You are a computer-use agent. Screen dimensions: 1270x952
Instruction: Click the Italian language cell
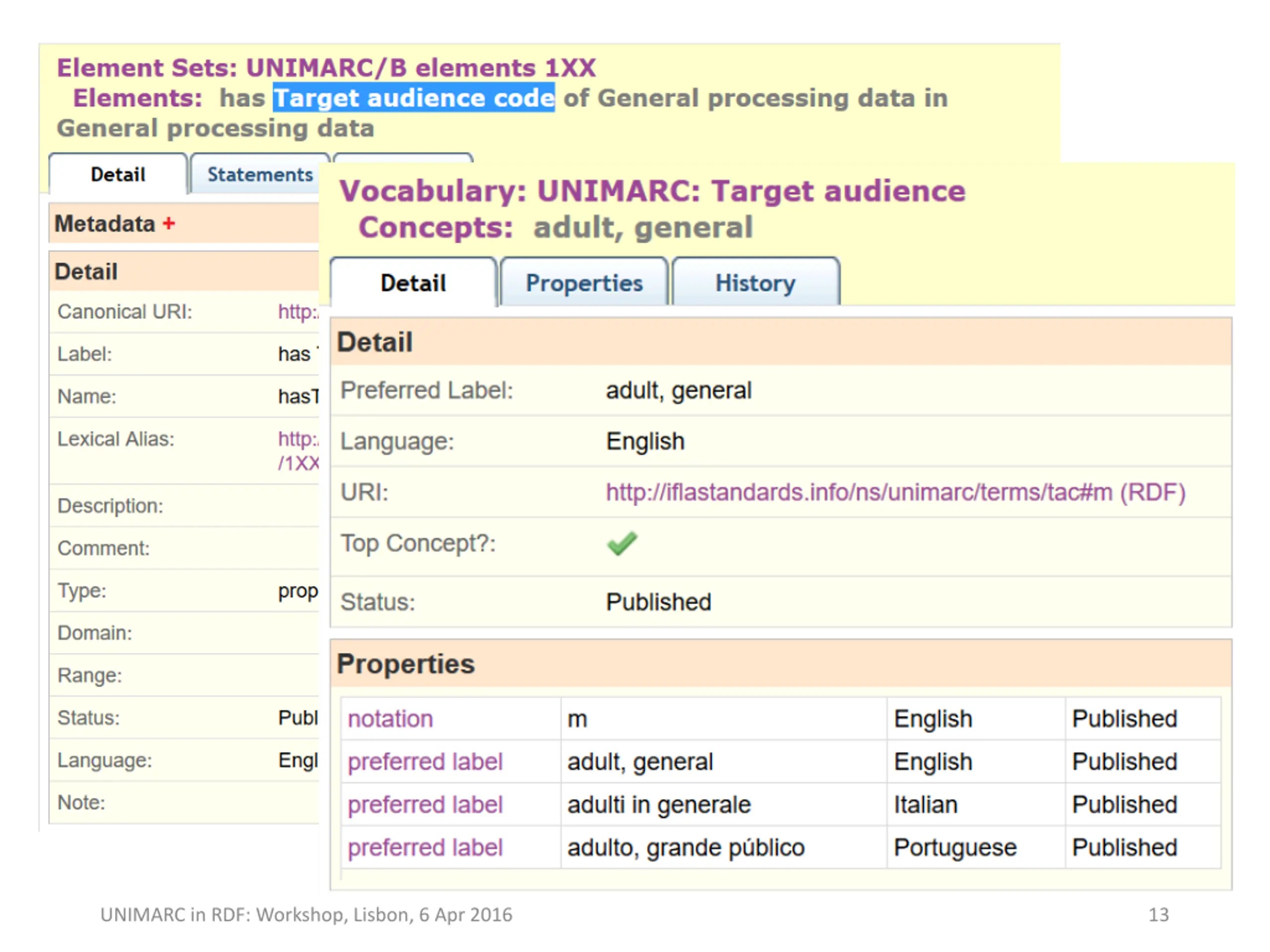click(976, 805)
